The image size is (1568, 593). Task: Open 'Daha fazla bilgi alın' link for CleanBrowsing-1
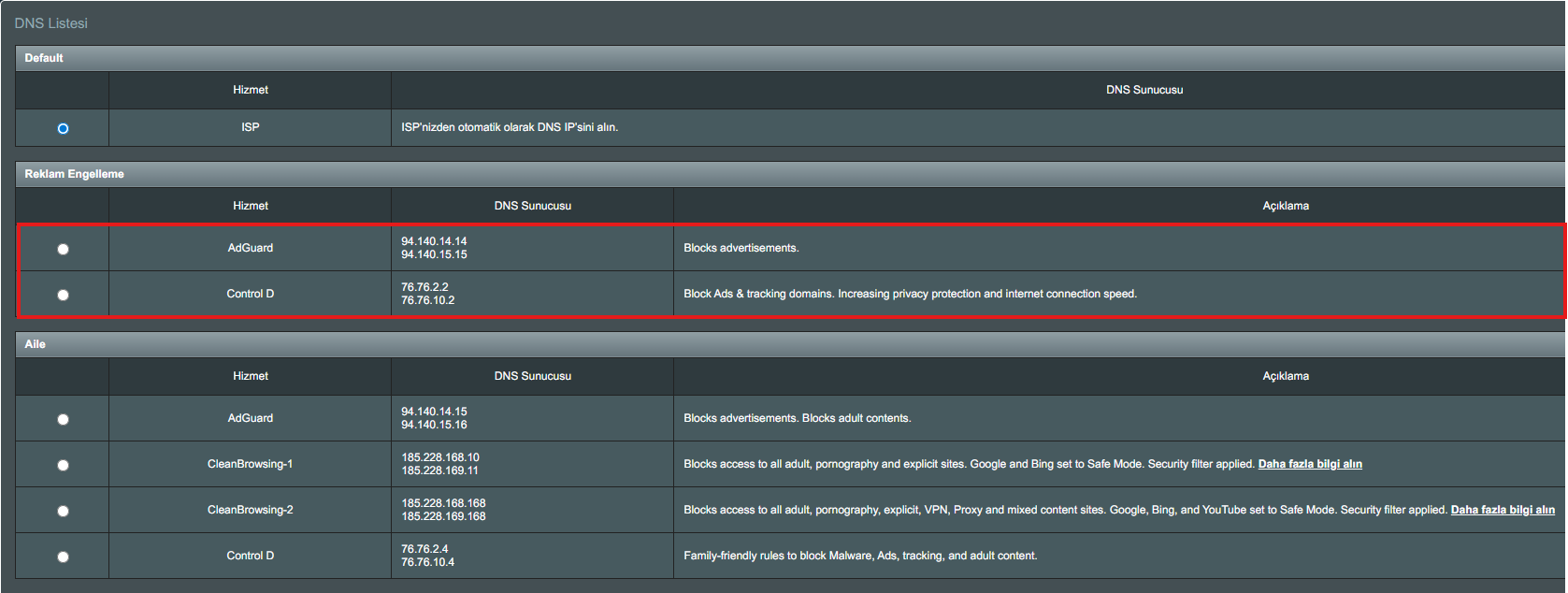click(1310, 464)
